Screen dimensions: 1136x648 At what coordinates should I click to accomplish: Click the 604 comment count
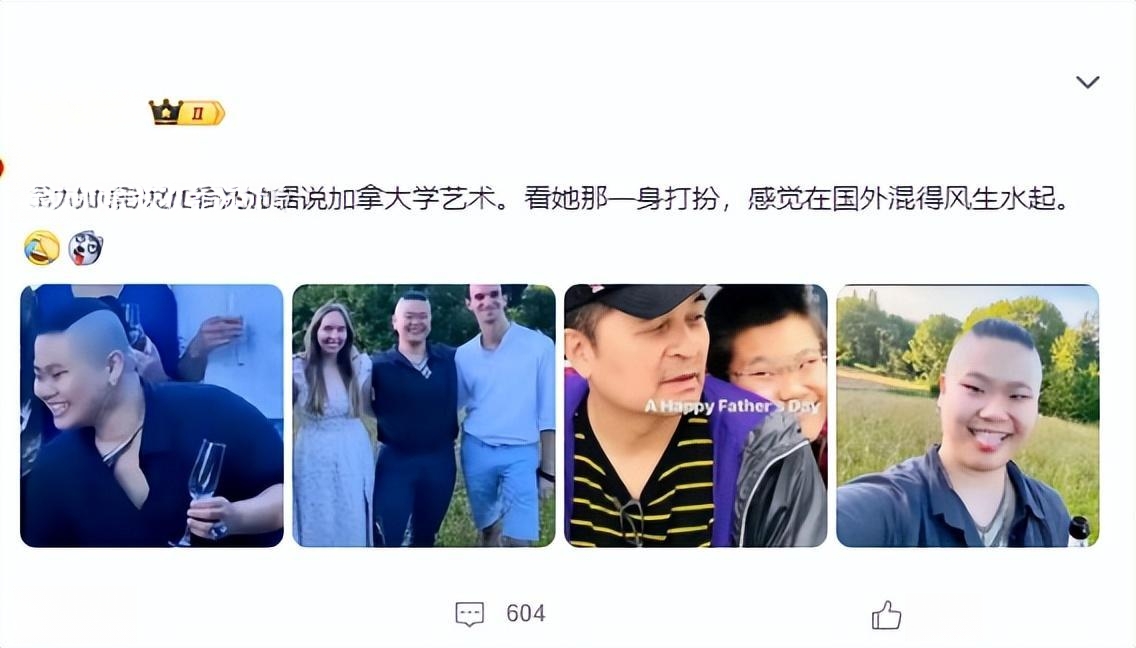click(x=525, y=613)
